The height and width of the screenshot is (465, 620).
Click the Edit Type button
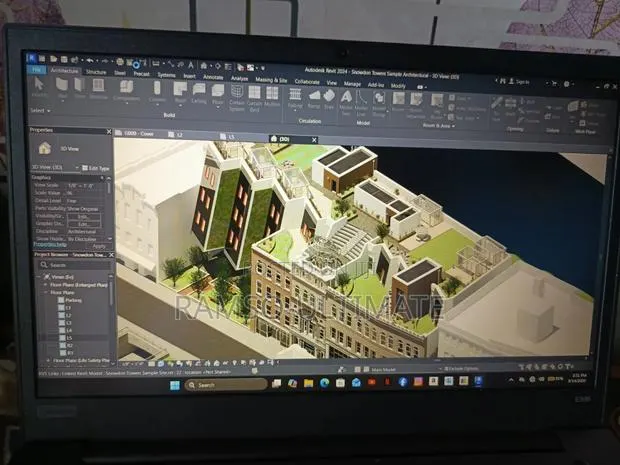click(x=96, y=168)
